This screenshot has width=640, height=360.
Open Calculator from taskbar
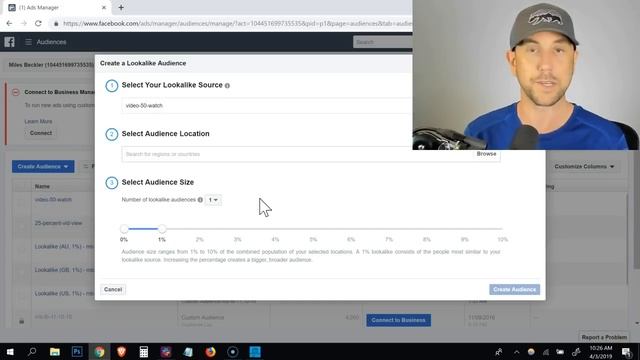click(144, 351)
